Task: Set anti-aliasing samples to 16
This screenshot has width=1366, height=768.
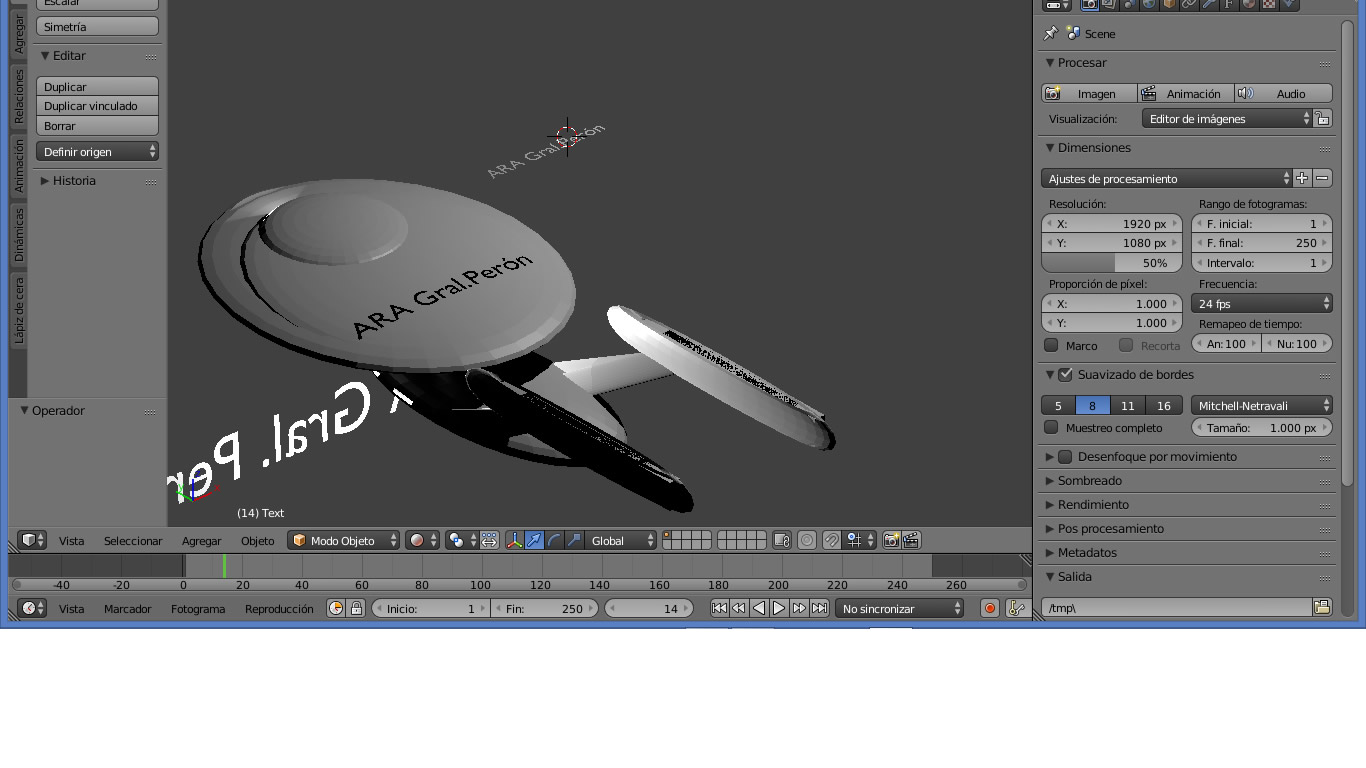Action: point(1163,405)
